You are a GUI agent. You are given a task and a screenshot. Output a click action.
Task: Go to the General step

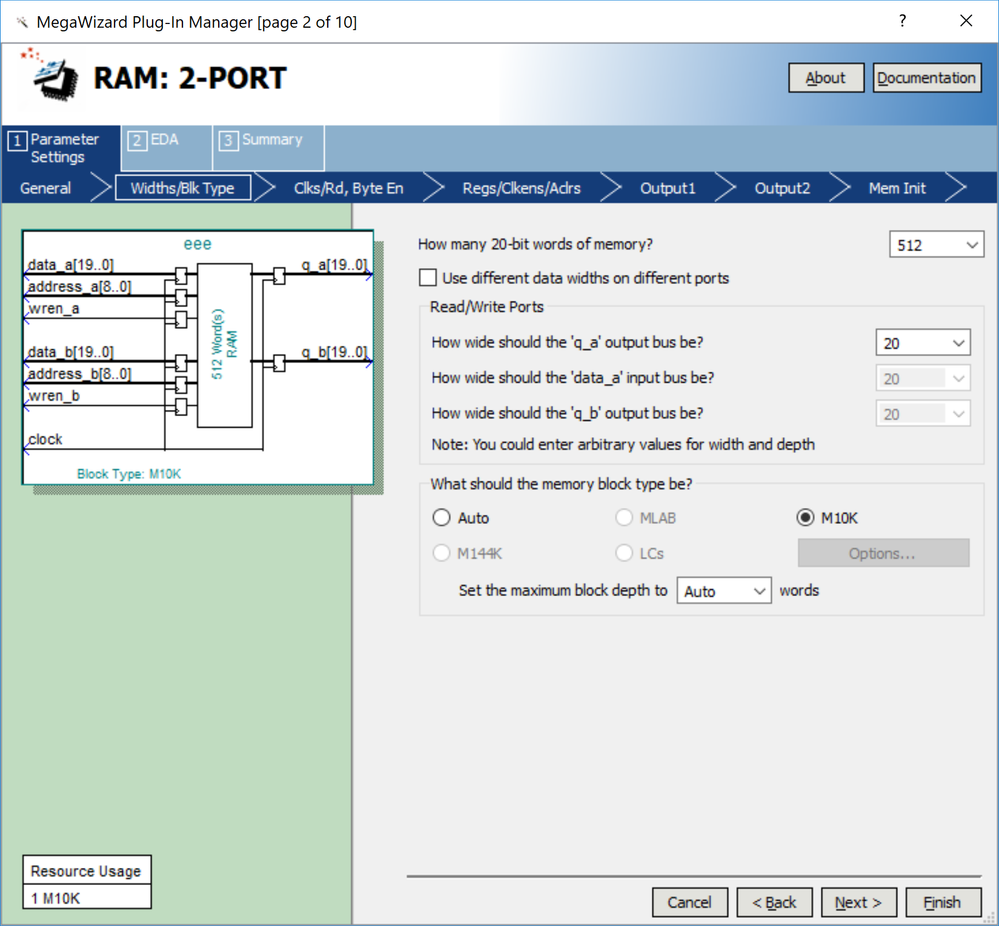click(46, 188)
